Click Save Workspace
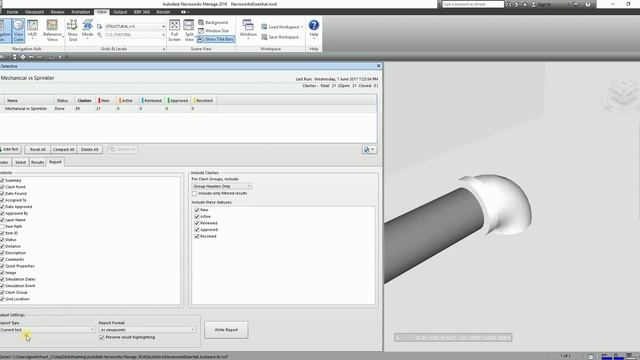 280,37
